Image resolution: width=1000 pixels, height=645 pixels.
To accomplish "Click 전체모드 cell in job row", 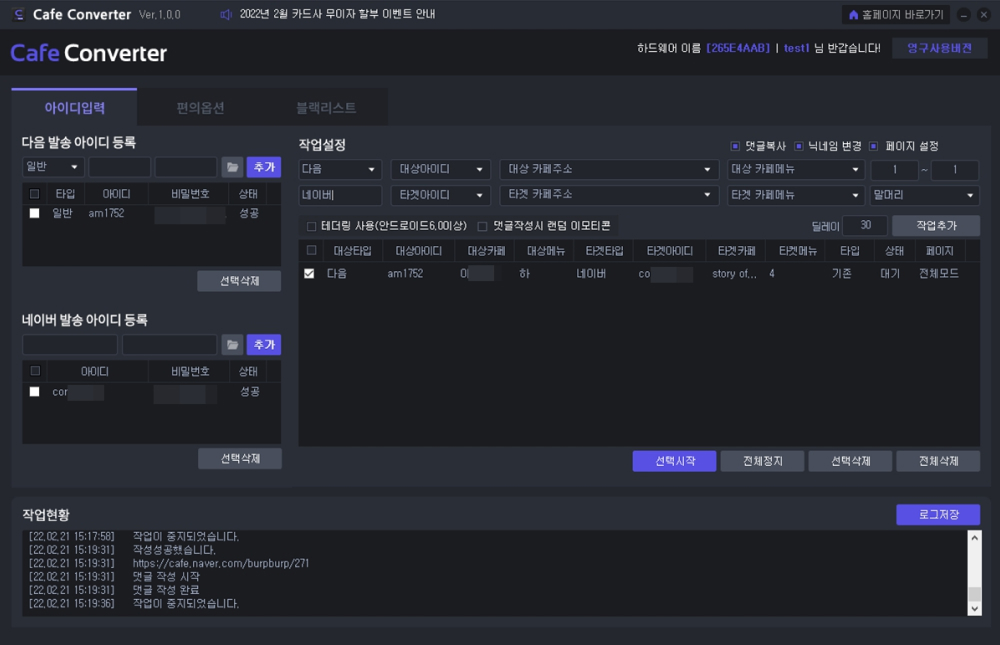I will click(938, 274).
